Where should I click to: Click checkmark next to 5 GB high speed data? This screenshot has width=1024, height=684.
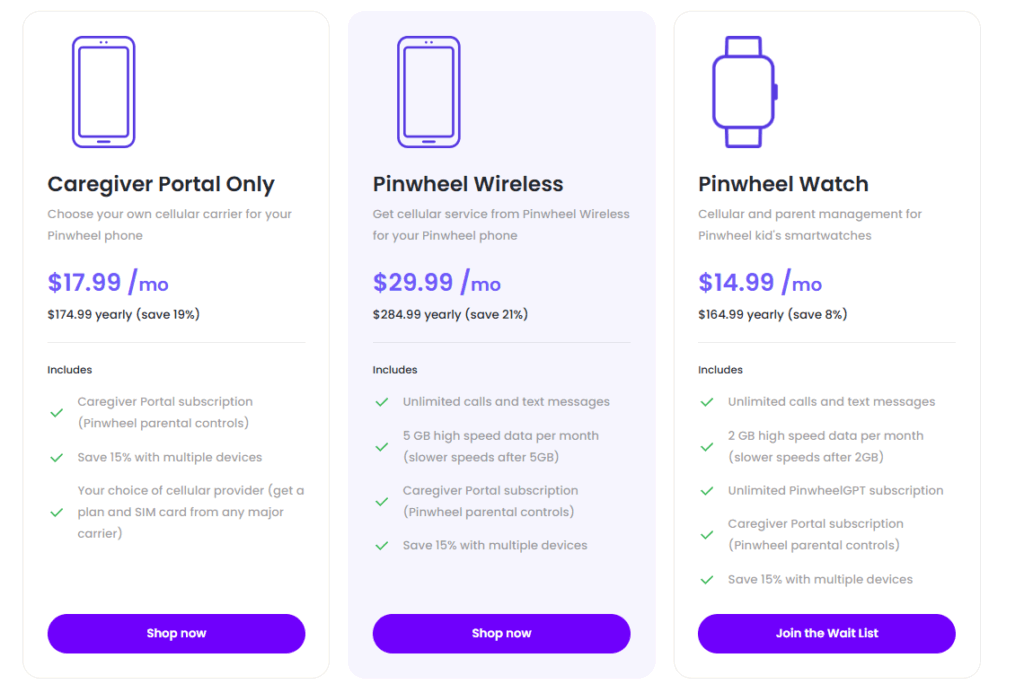[381, 447]
